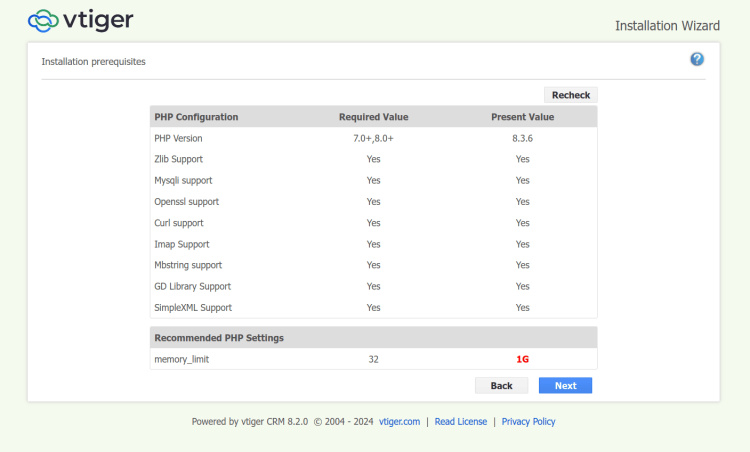750x452 pixels.
Task: Click the Imap Support row label
Action: point(182,244)
